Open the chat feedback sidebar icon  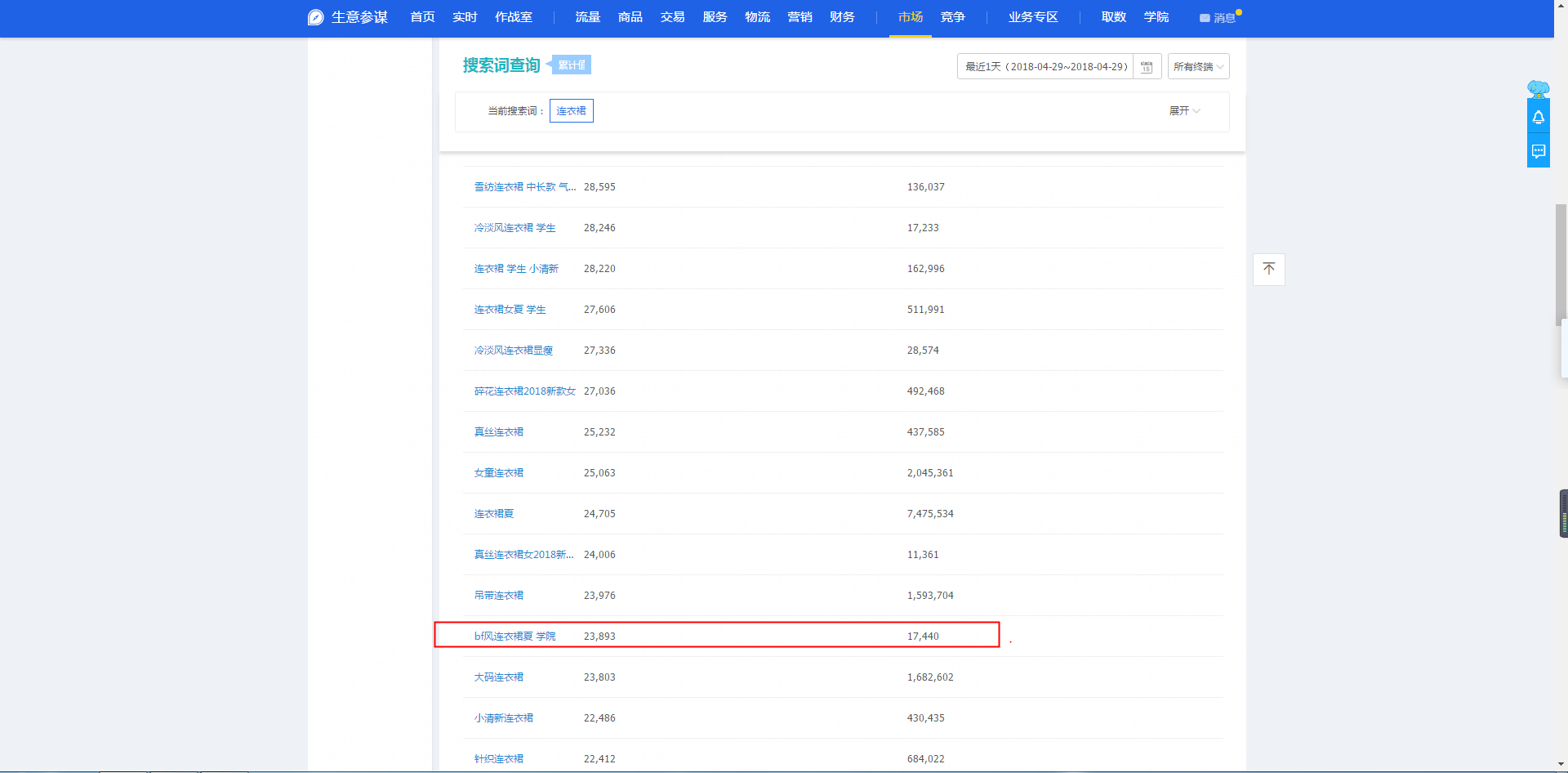click(x=1539, y=151)
